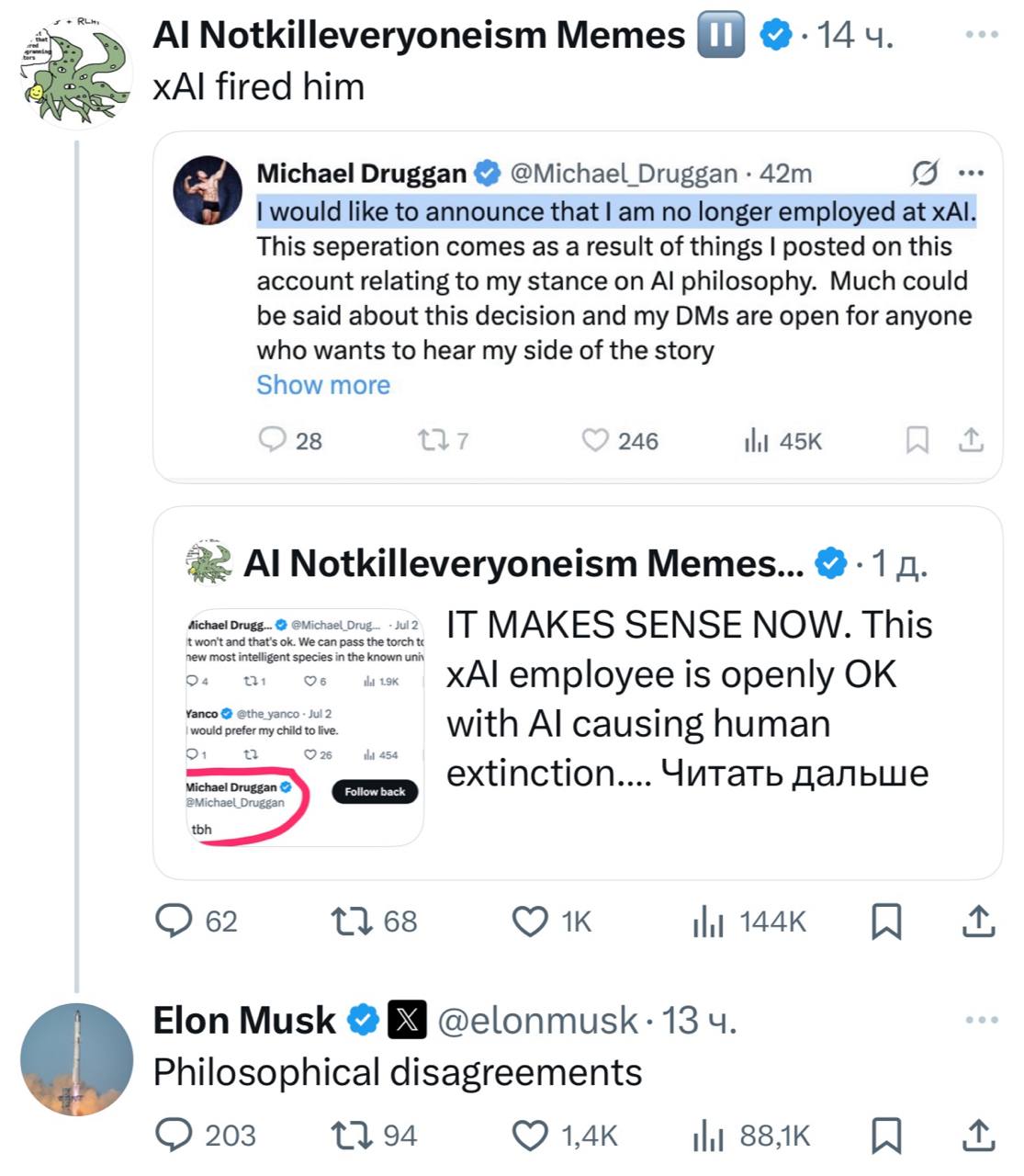Bookmark the "xAI fired him" post

885,921
